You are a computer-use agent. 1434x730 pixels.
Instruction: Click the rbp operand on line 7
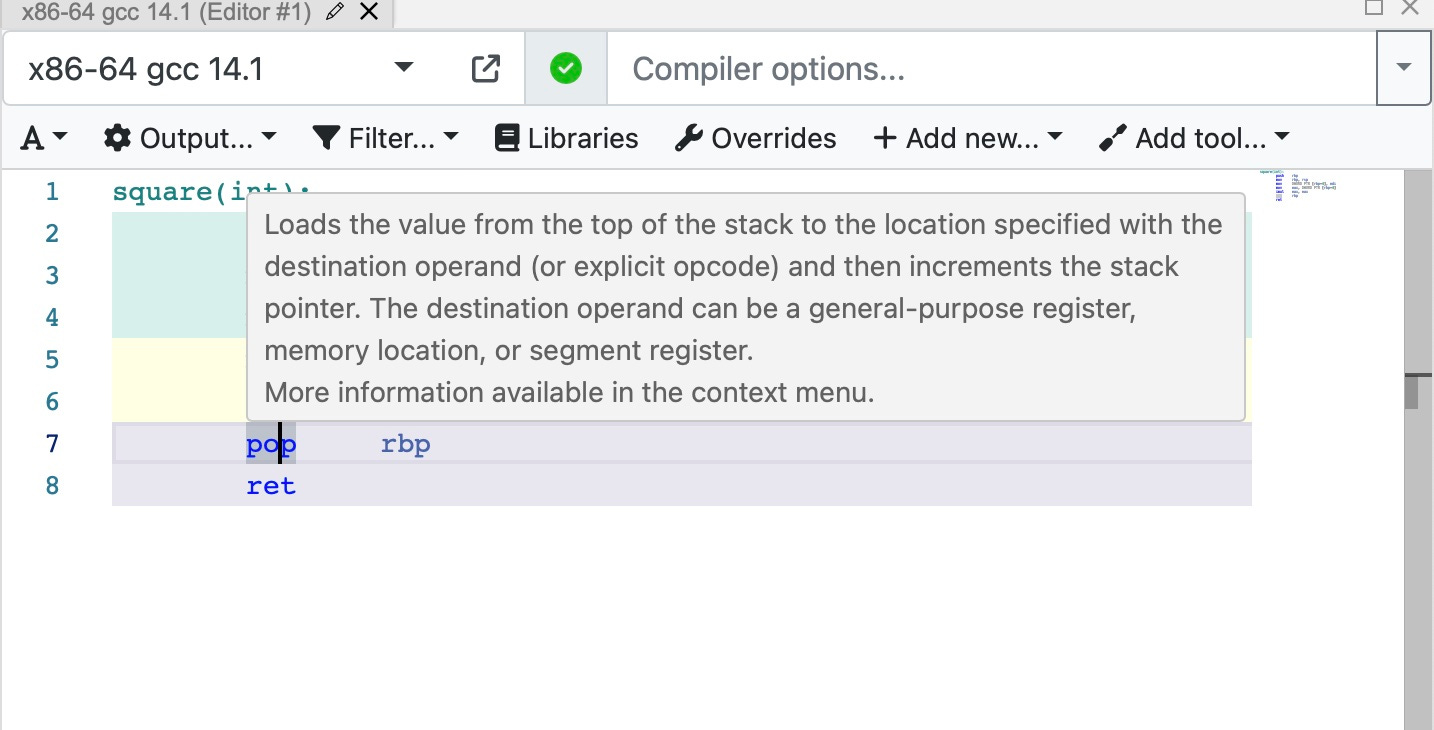tap(405, 444)
